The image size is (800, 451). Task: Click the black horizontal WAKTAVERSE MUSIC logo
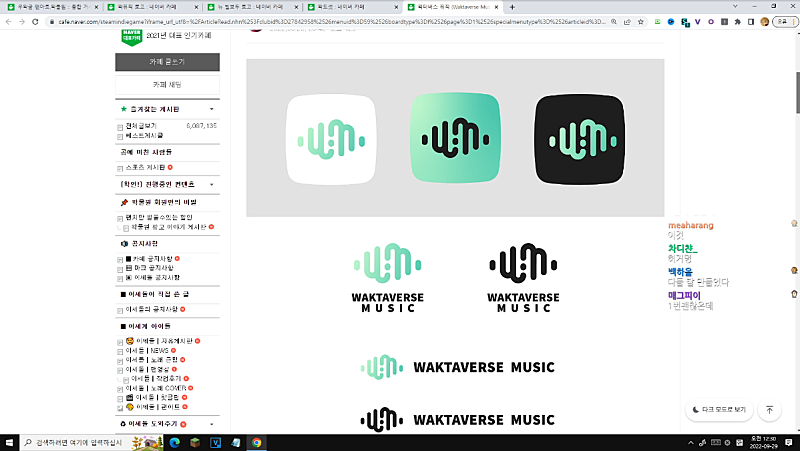click(x=458, y=419)
